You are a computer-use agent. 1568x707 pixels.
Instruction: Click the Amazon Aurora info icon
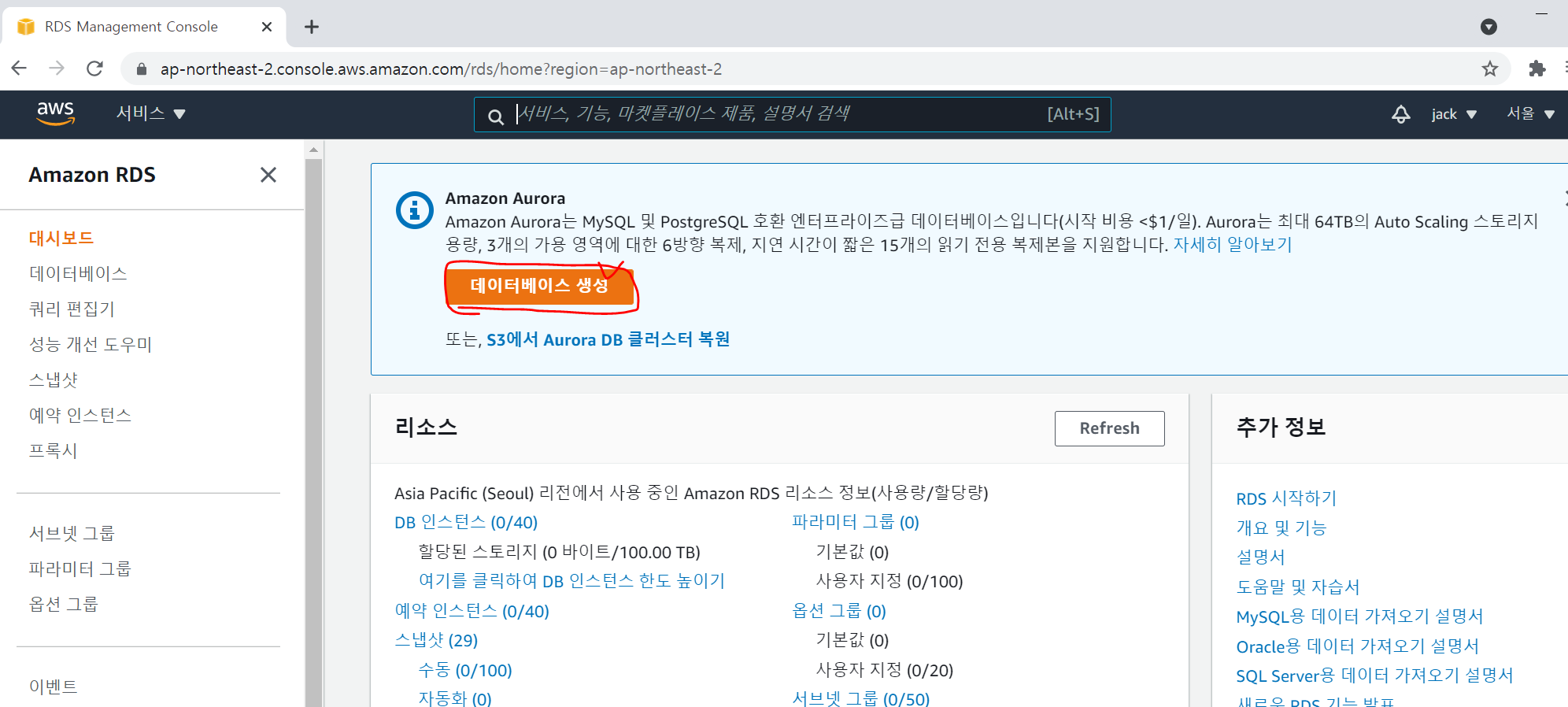pyautogui.click(x=414, y=210)
